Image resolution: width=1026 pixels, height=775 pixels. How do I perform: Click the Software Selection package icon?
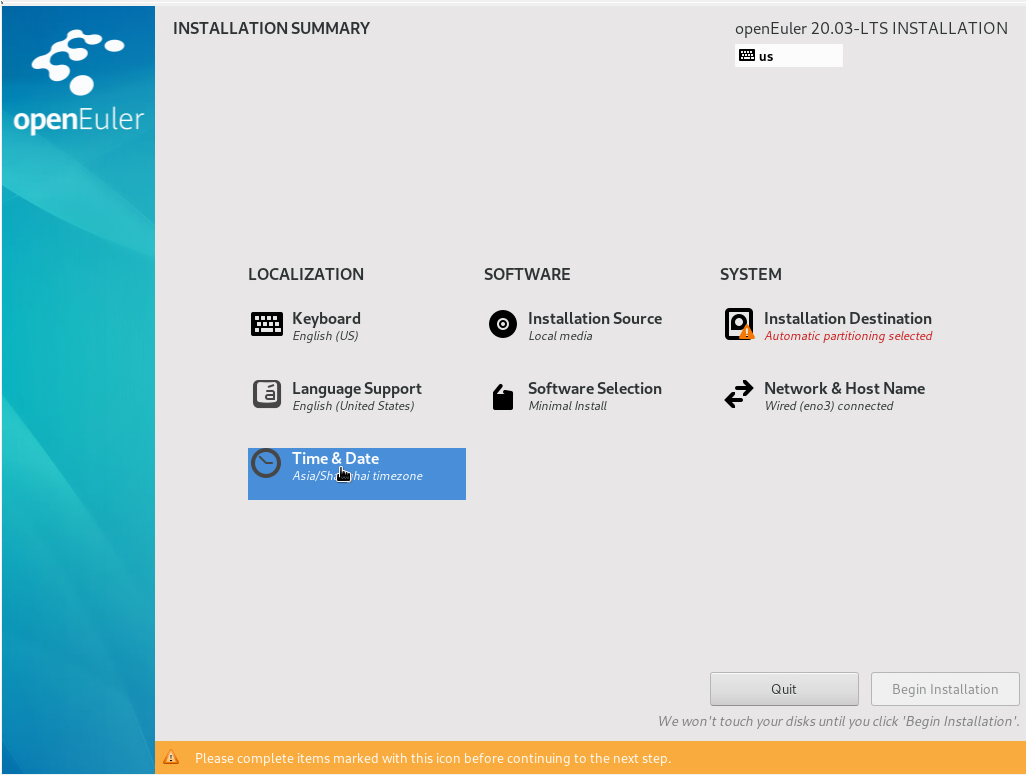coord(503,397)
